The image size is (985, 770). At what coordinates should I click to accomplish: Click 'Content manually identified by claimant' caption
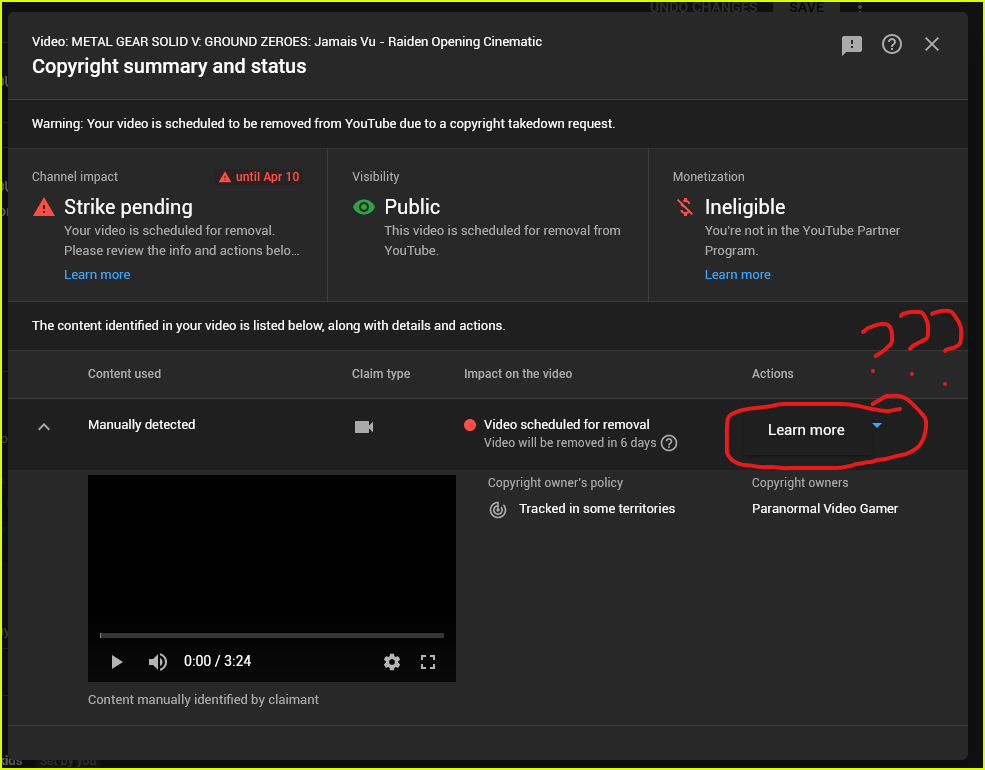click(x=204, y=700)
